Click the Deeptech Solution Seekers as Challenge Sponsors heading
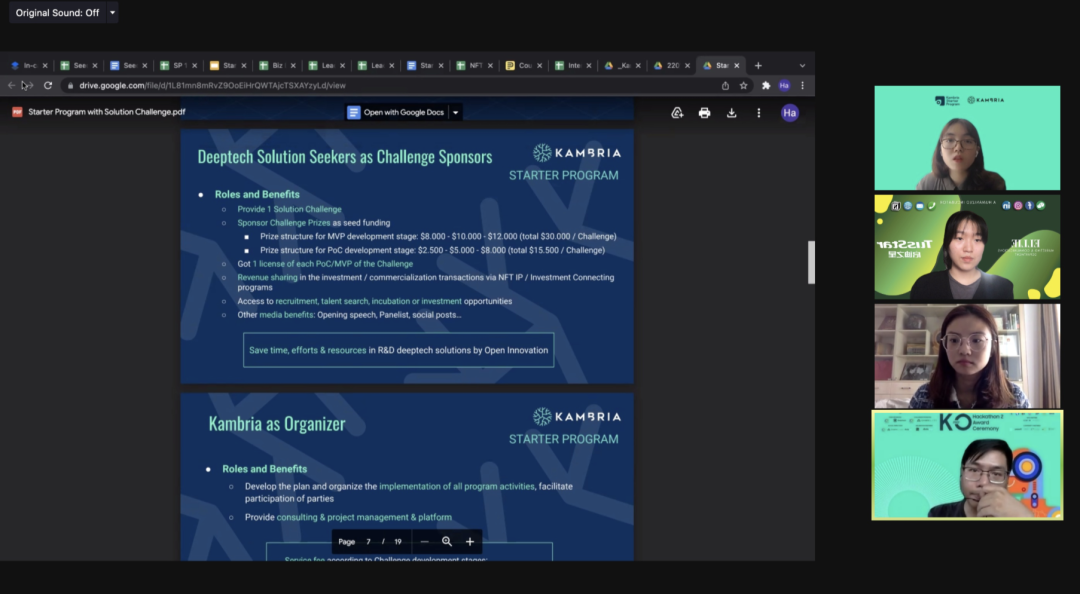 click(x=344, y=156)
